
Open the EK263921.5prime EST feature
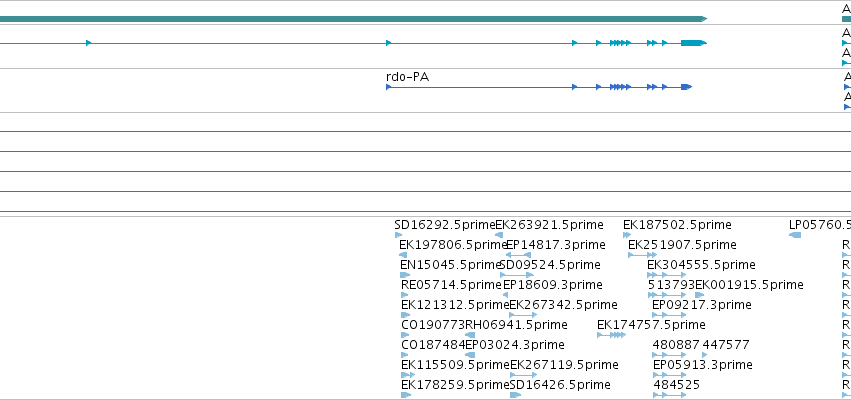pyautogui.click(x=499, y=235)
